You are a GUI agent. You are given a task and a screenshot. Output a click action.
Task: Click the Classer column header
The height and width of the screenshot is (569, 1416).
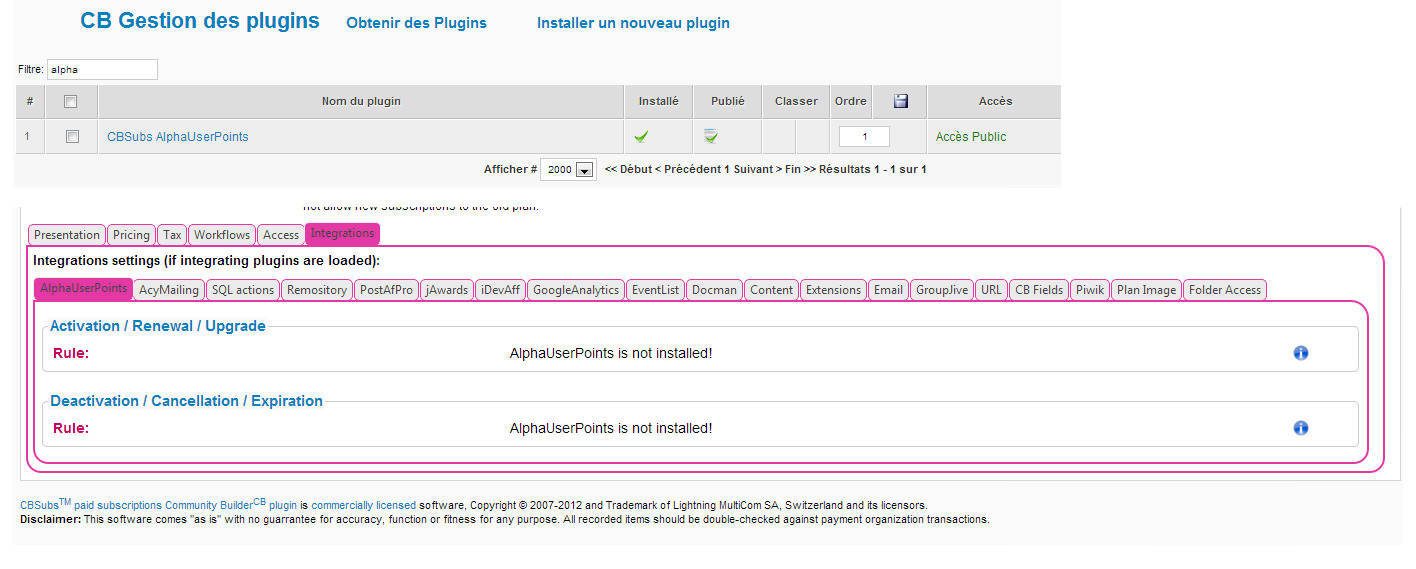coord(796,101)
